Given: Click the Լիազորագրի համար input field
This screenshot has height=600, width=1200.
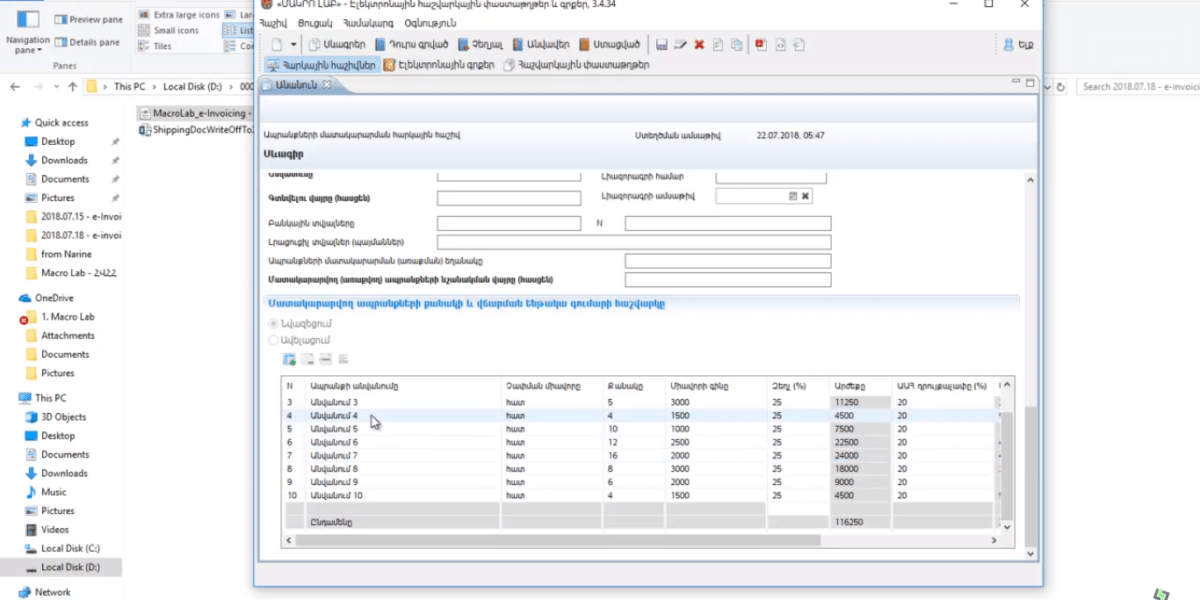Looking at the screenshot, I should pos(770,176).
